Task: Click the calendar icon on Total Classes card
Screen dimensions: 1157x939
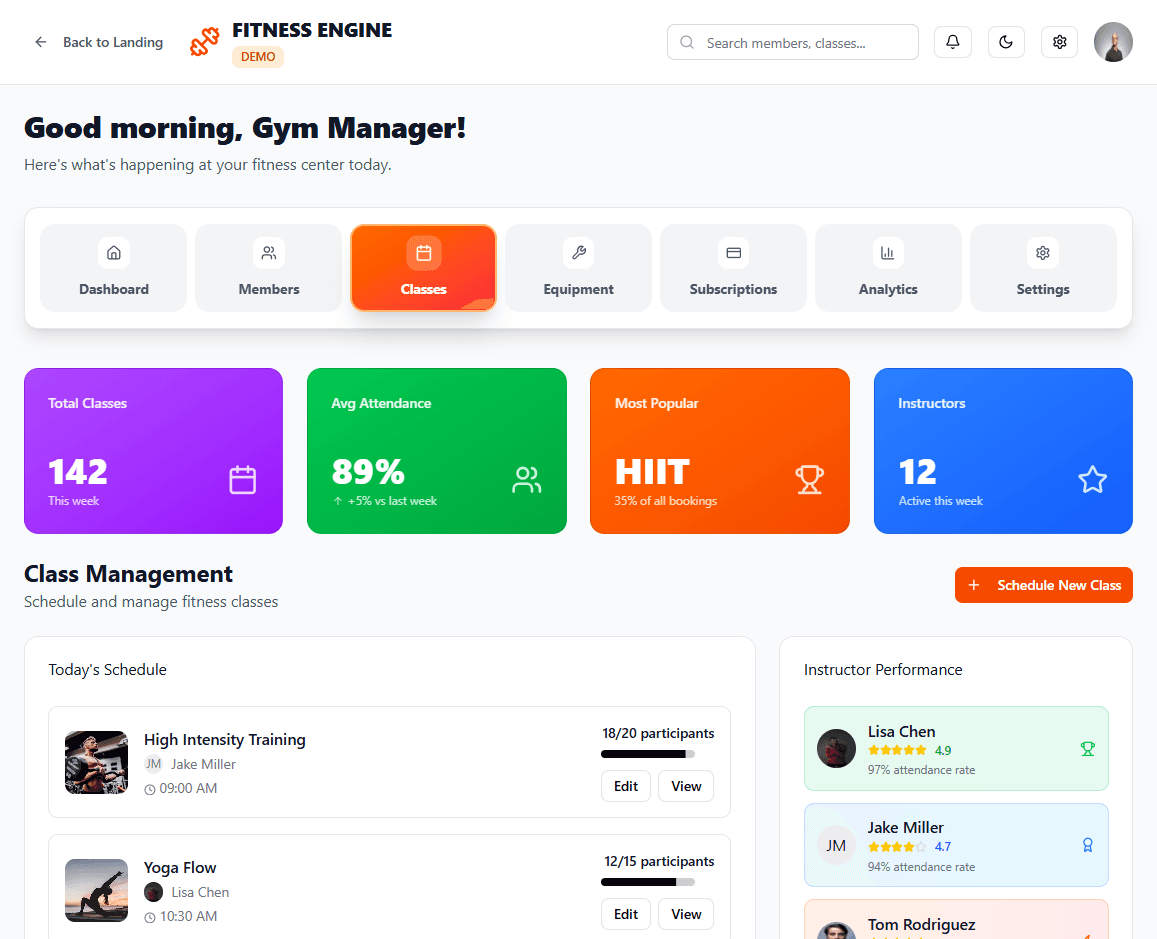Action: (x=243, y=479)
